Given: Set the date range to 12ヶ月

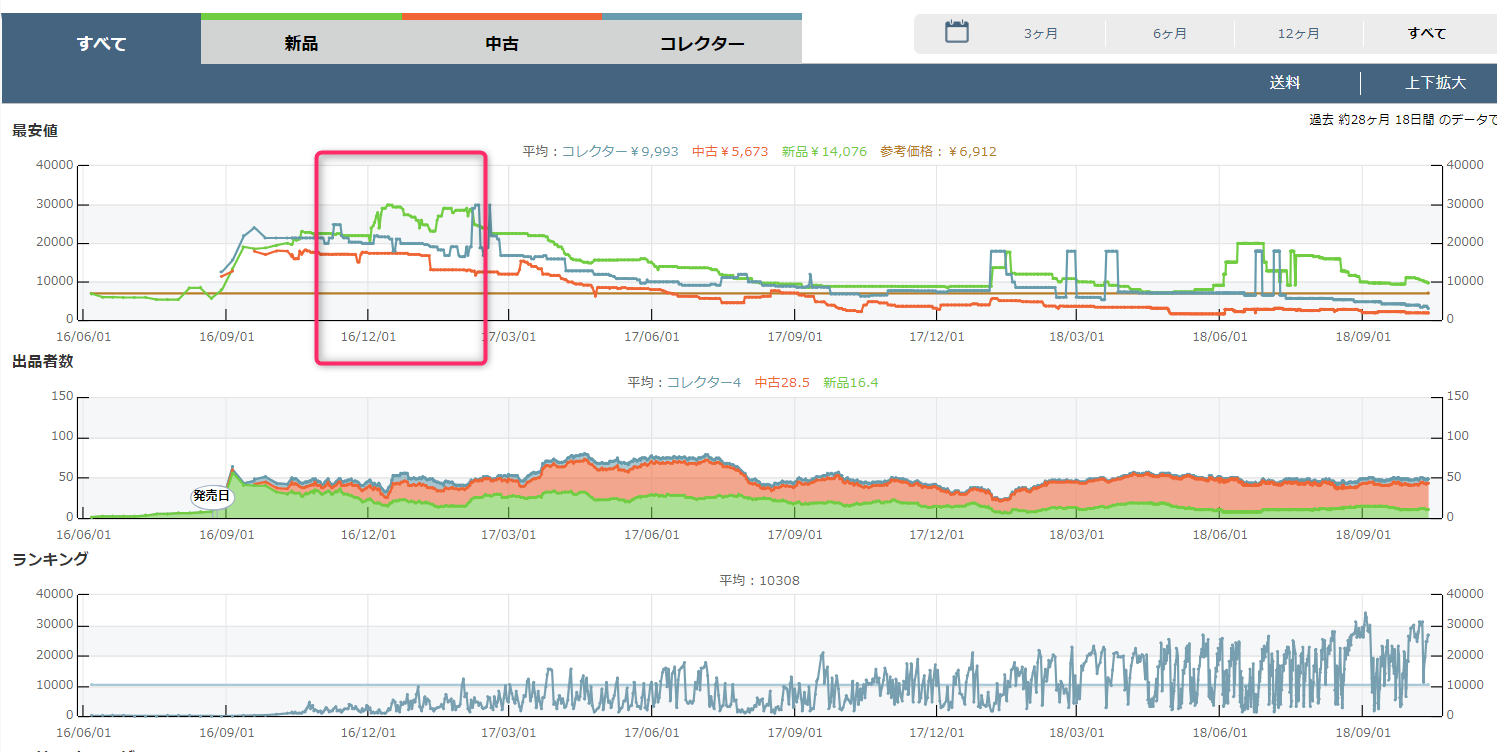Looking at the screenshot, I should coord(1298,34).
